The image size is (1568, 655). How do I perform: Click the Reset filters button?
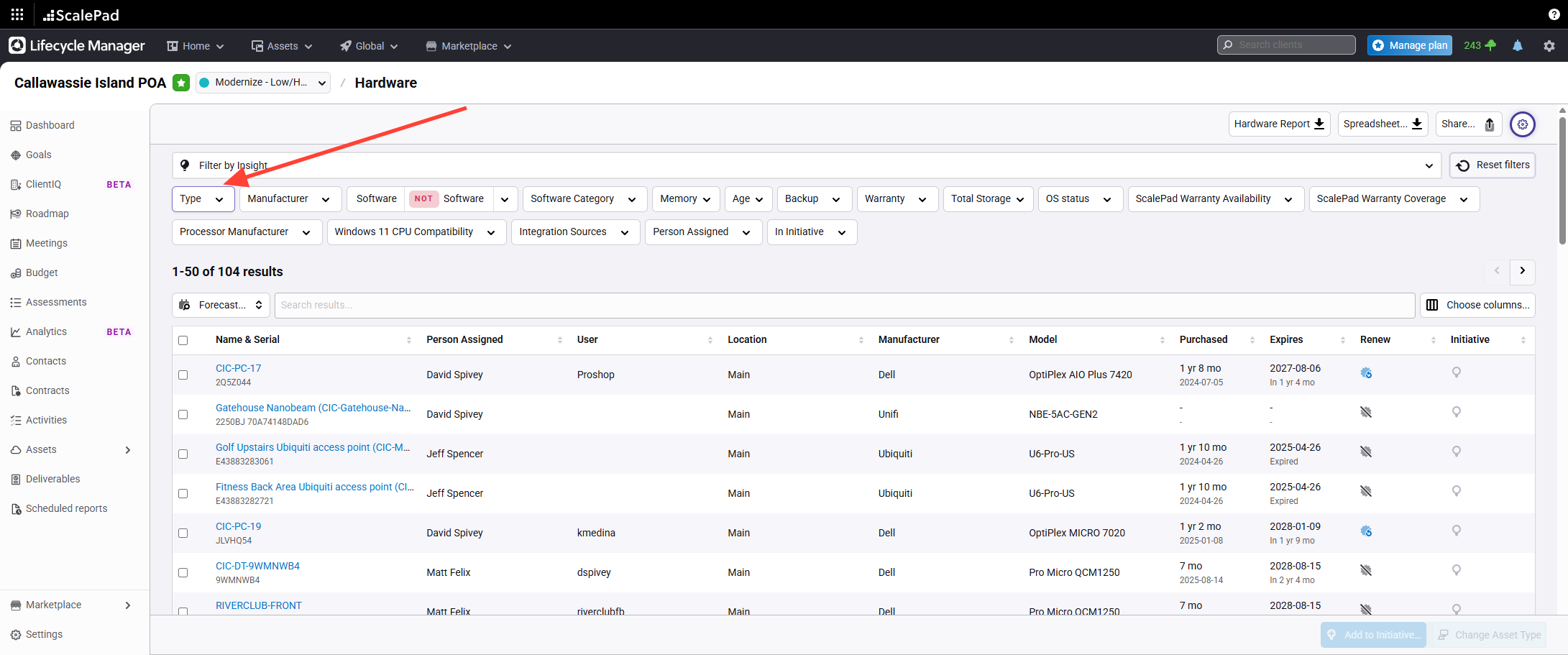click(x=1493, y=165)
